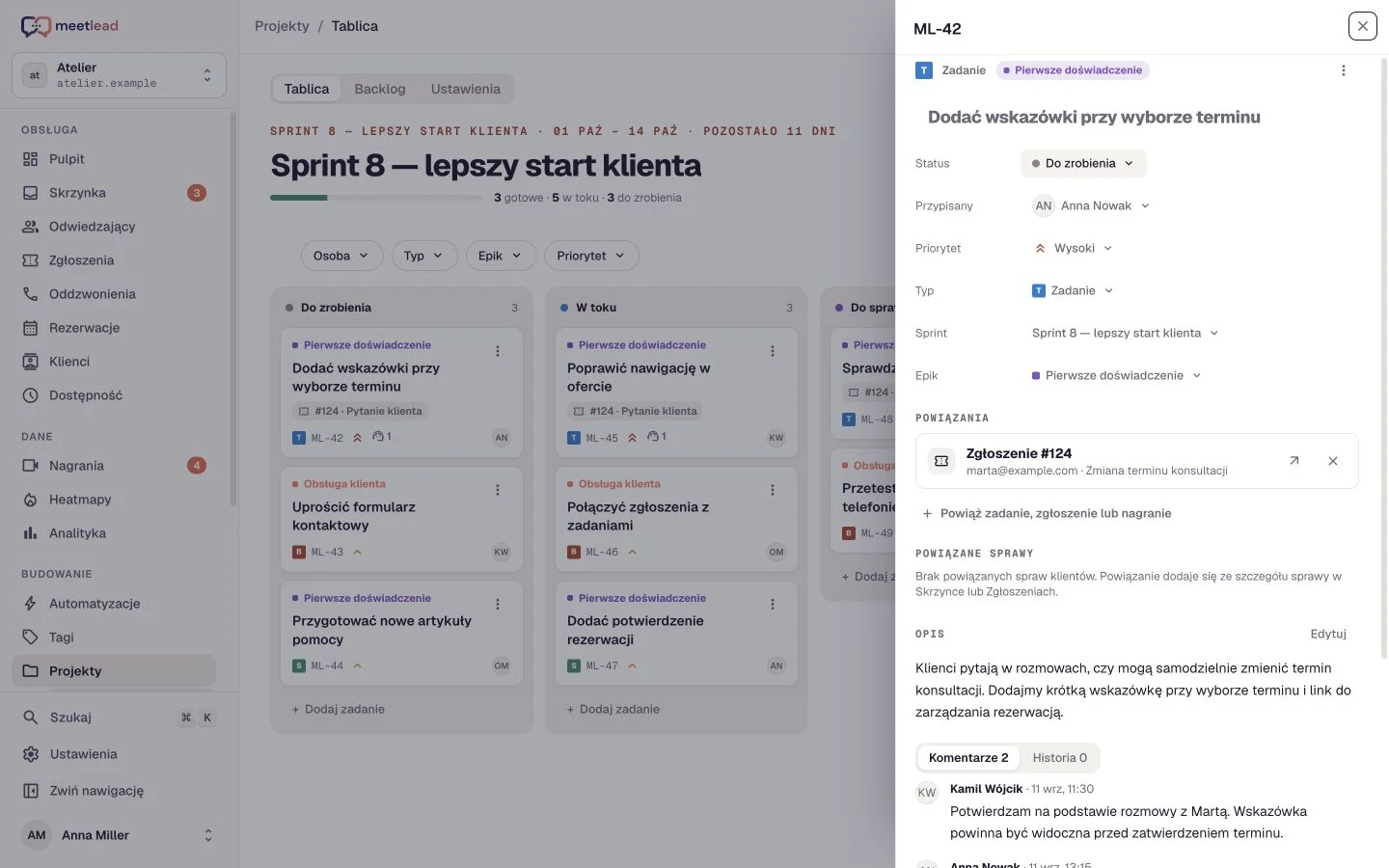Select the Historia 0 tab
The width and height of the screenshot is (1389, 868).
1059,758
